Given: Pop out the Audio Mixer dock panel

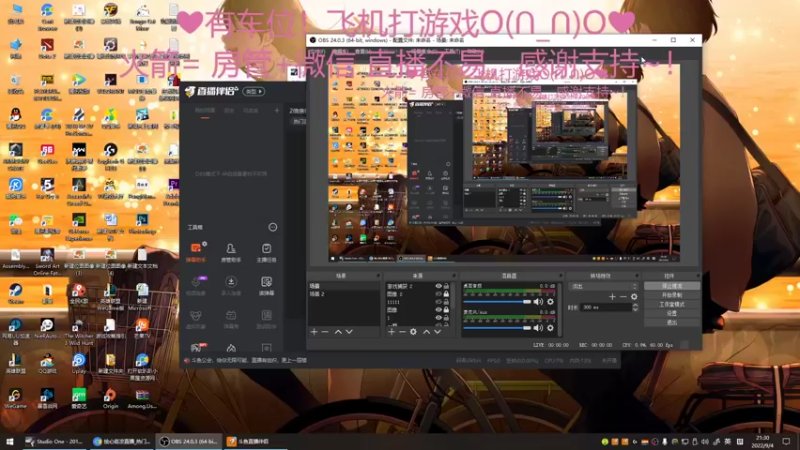Looking at the screenshot, I should click(x=560, y=276).
